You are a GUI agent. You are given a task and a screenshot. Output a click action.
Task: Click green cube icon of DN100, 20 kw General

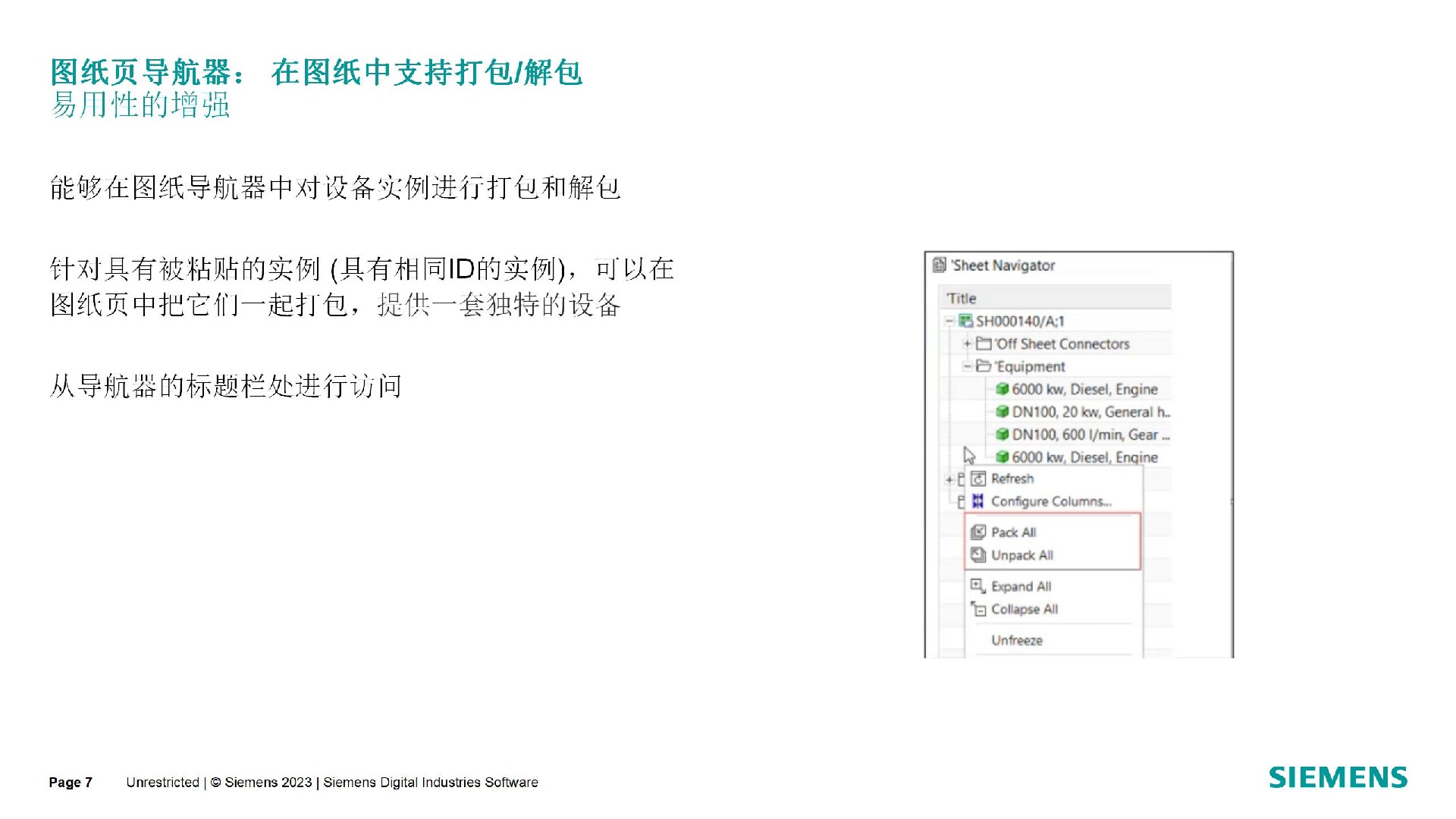pyautogui.click(x=1003, y=412)
